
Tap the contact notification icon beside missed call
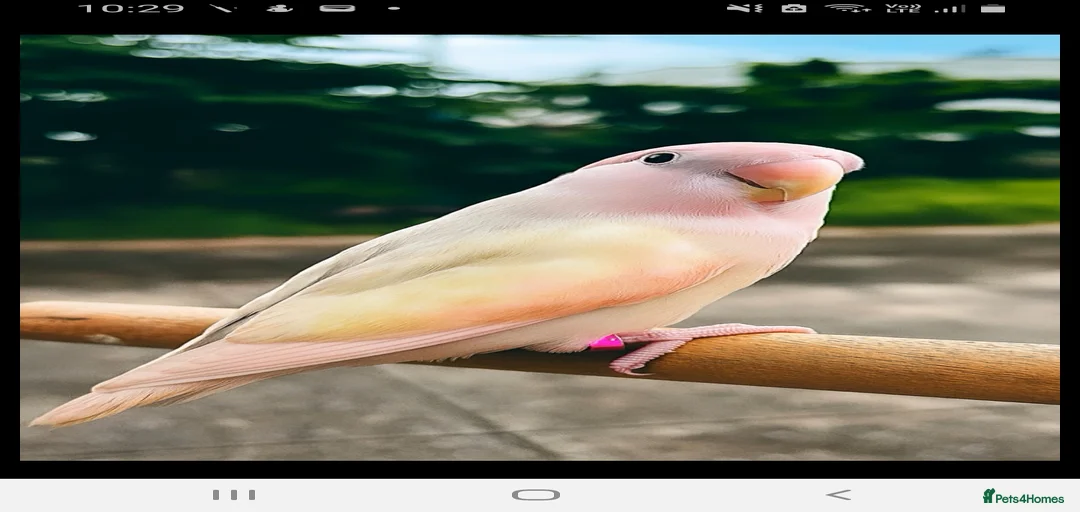tap(279, 8)
